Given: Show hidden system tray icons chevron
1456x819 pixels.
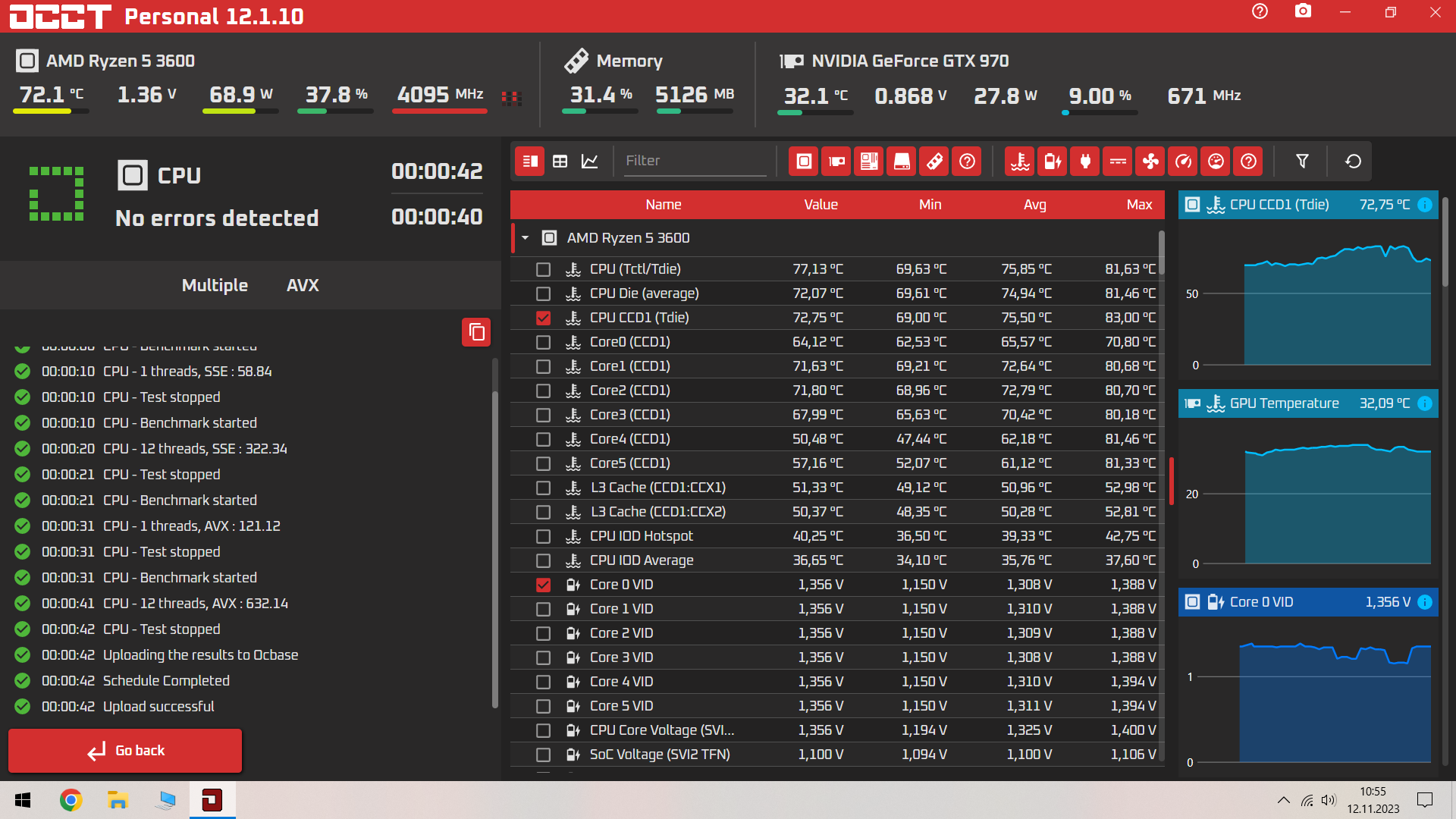Looking at the screenshot, I should [1283, 800].
